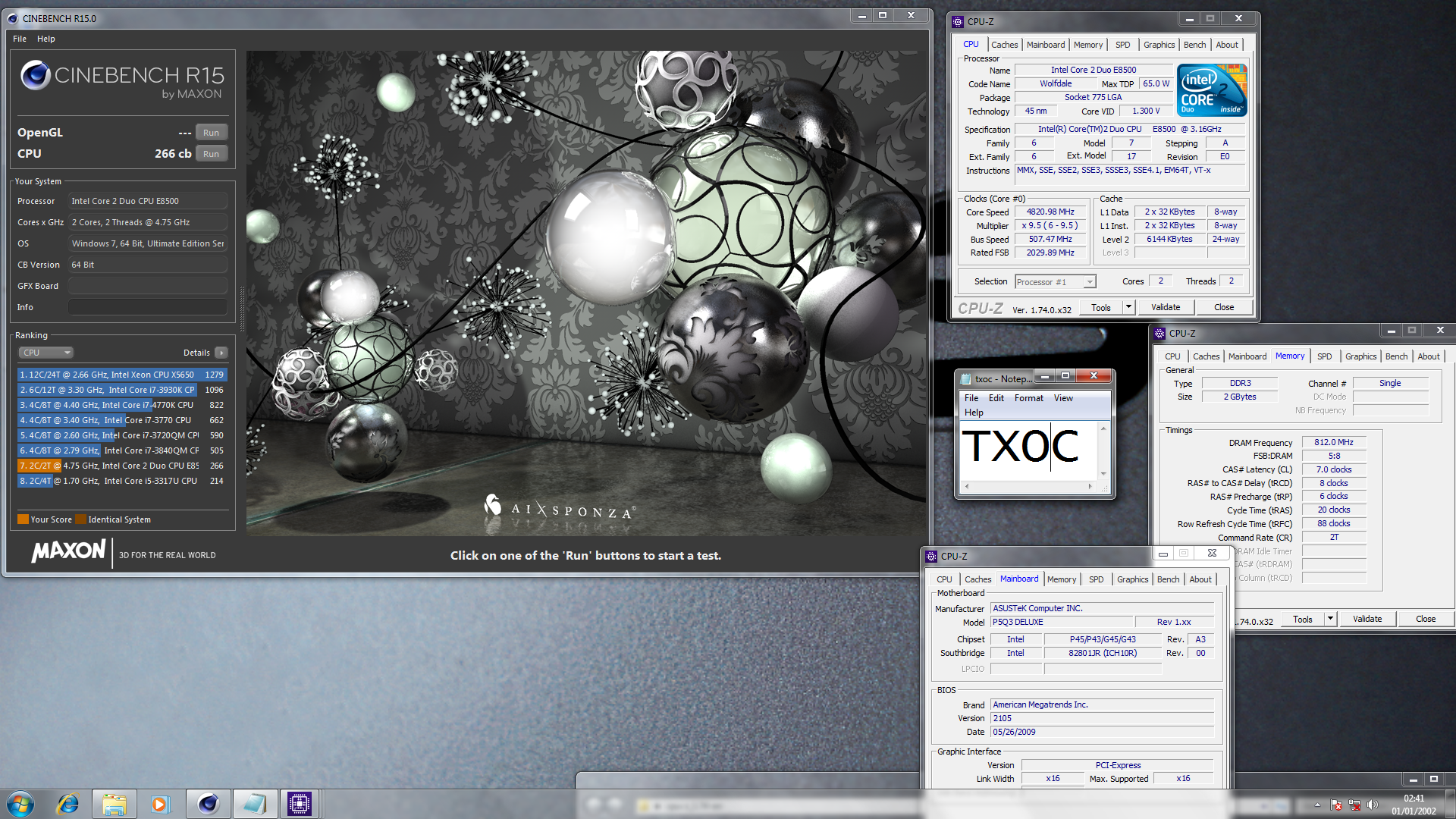This screenshot has width=1456, height=819.
Task: Click Close button in CPU-Z Timings window
Action: 1426,619
